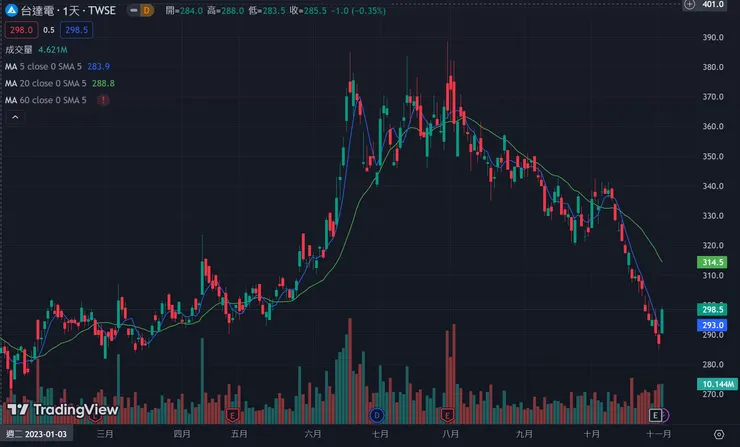Open the white E marker near 十一月

coord(655,415)
